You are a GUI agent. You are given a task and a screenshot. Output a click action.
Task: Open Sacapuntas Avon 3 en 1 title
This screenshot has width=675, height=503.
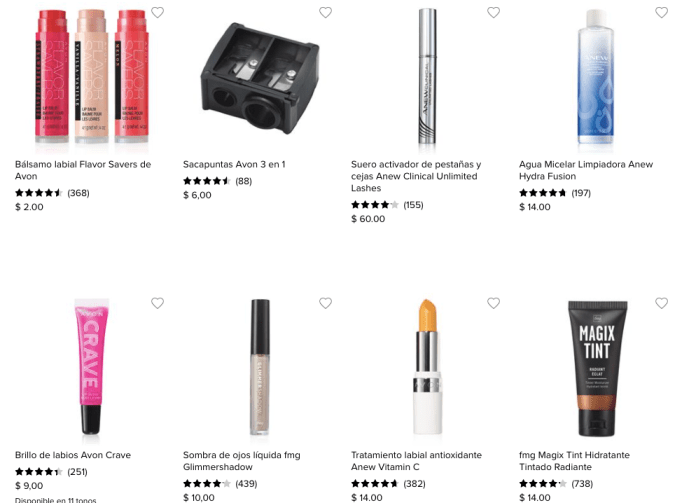pos(234,164)
